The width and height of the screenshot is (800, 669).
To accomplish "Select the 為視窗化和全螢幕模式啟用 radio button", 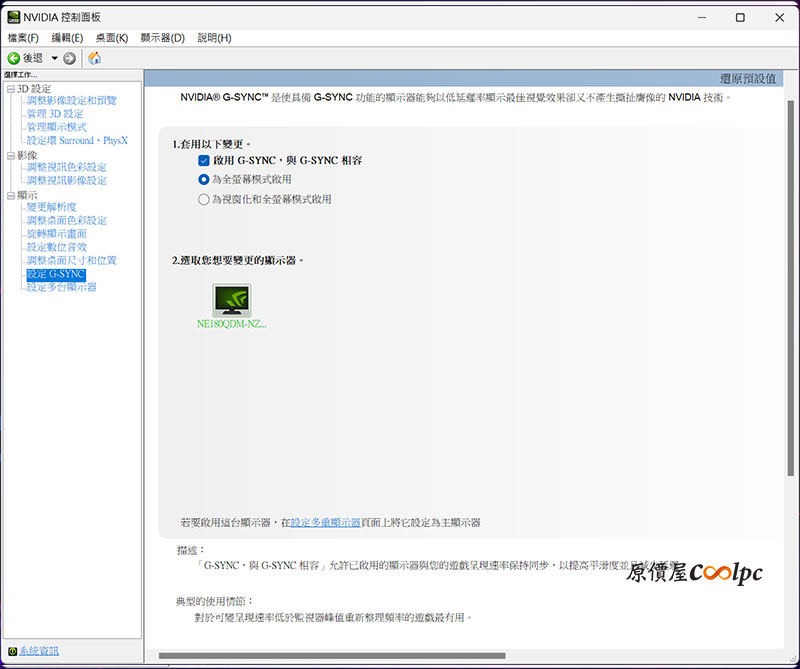I will tap(204, 199).
